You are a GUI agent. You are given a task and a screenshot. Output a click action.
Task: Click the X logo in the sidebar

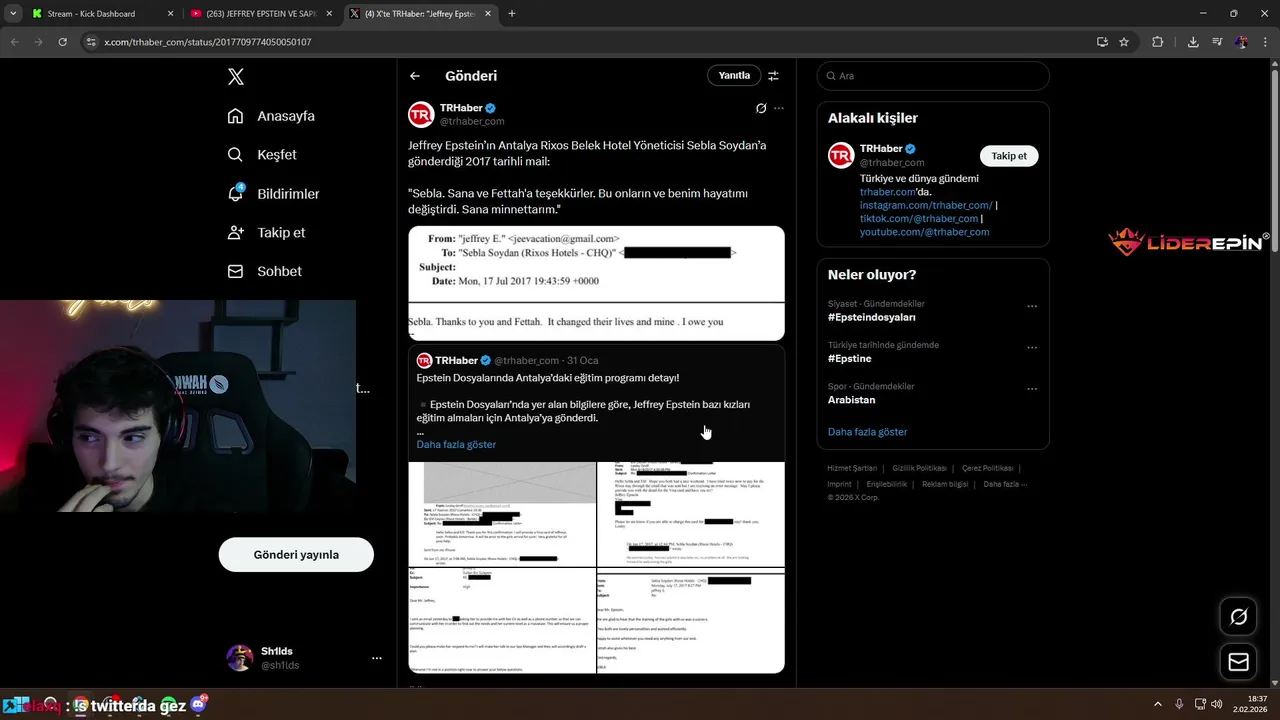(236, 77)
